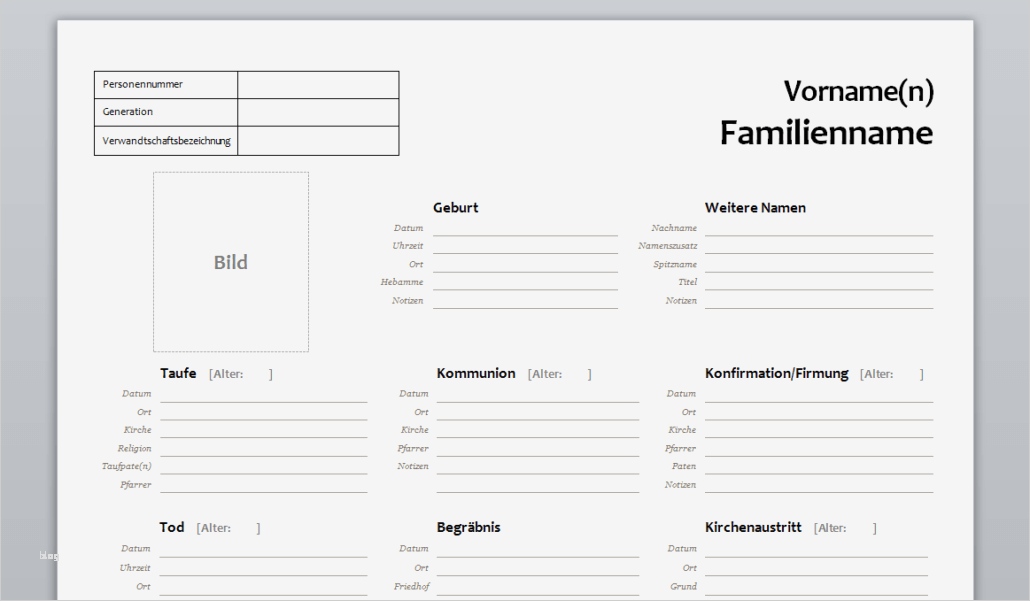This screenshot has height=601, width=1030.
Task: Click the "Grund" field label
Action: click(x=683, y=587)
